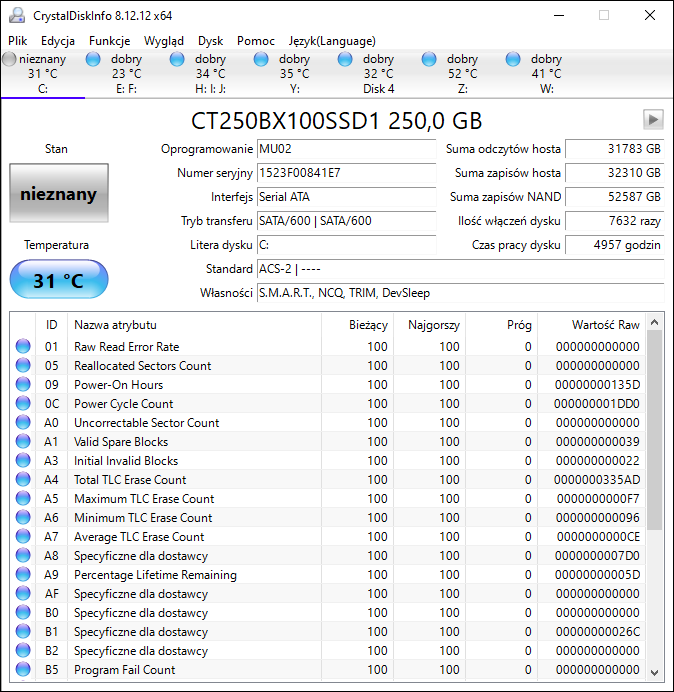Click the Nazwa atrybutu column header
The image size is (674, 692).
194,325
